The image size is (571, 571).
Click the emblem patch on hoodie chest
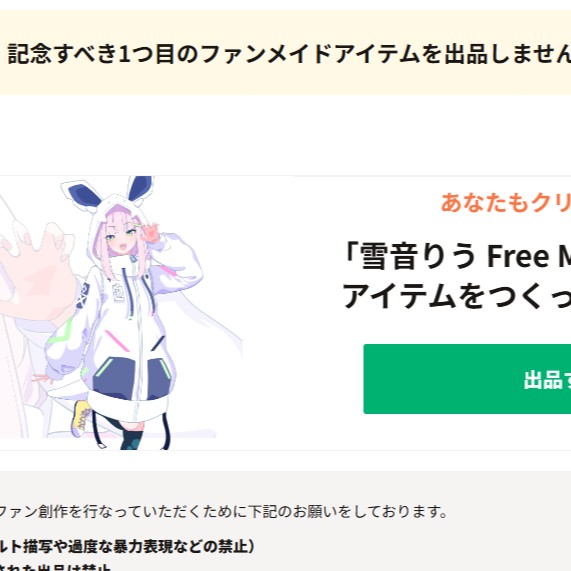tap(118, 291)
